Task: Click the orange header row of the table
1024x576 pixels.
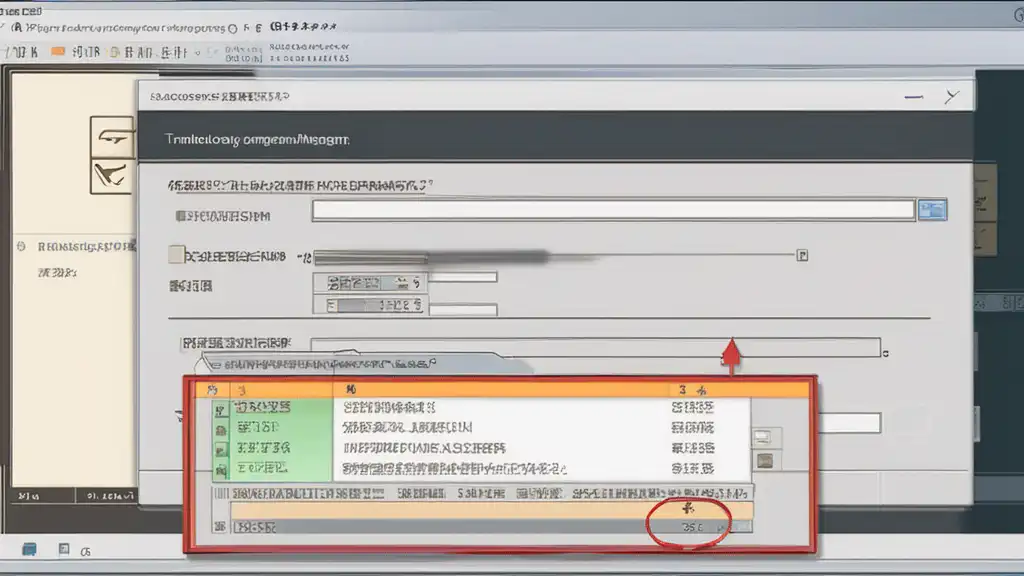Action: pos(502,390)
